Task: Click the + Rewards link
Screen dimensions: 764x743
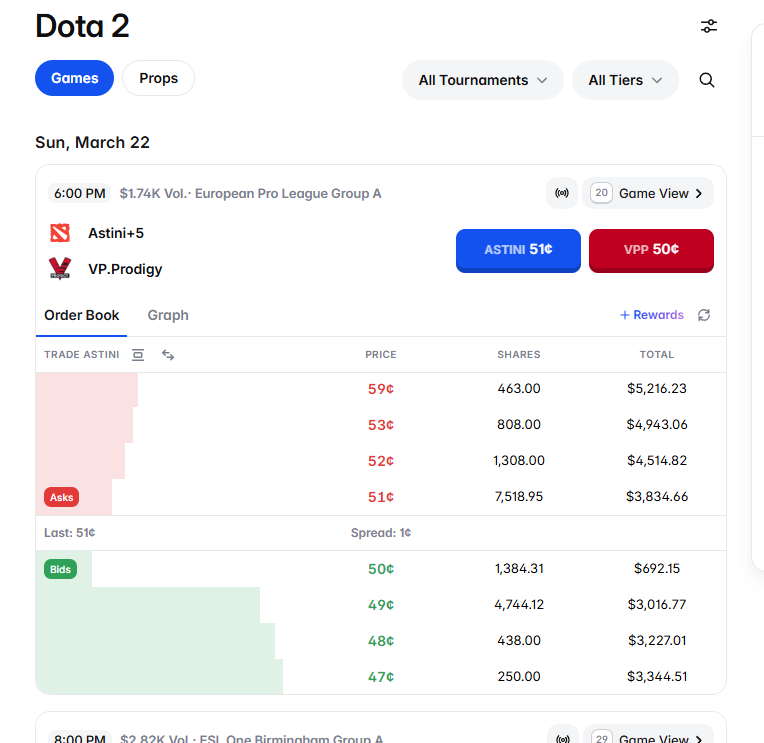Action: click(x=651, y=315)
